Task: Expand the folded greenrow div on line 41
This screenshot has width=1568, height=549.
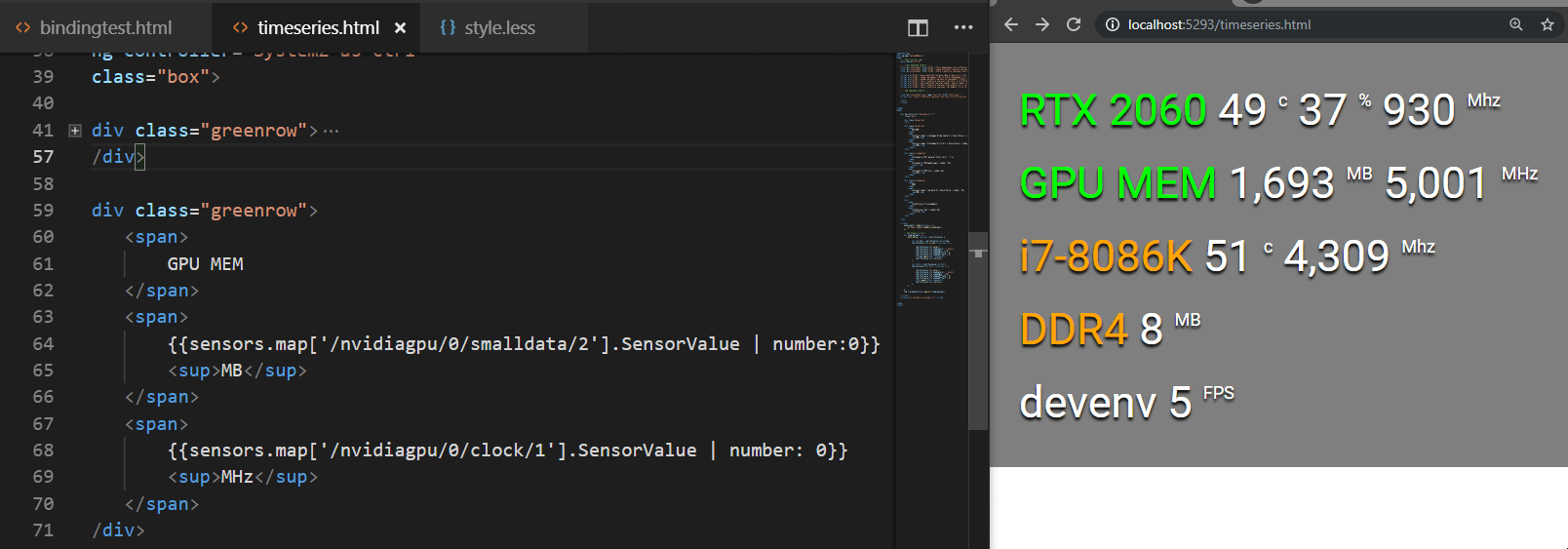Action: (x=75, y=131)
